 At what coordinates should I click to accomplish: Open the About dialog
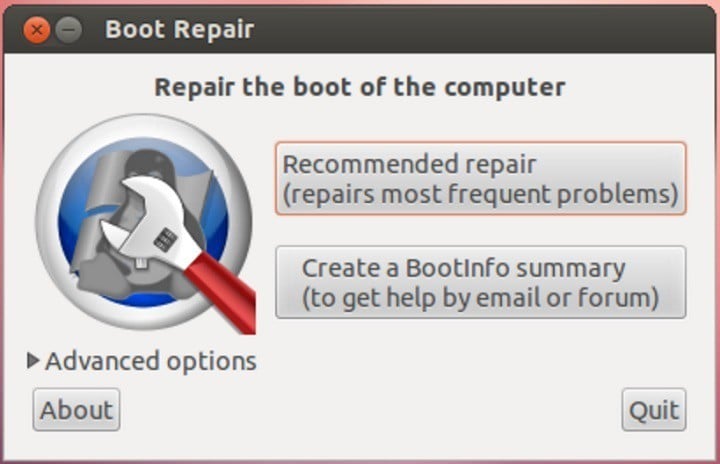pos(76,410)
